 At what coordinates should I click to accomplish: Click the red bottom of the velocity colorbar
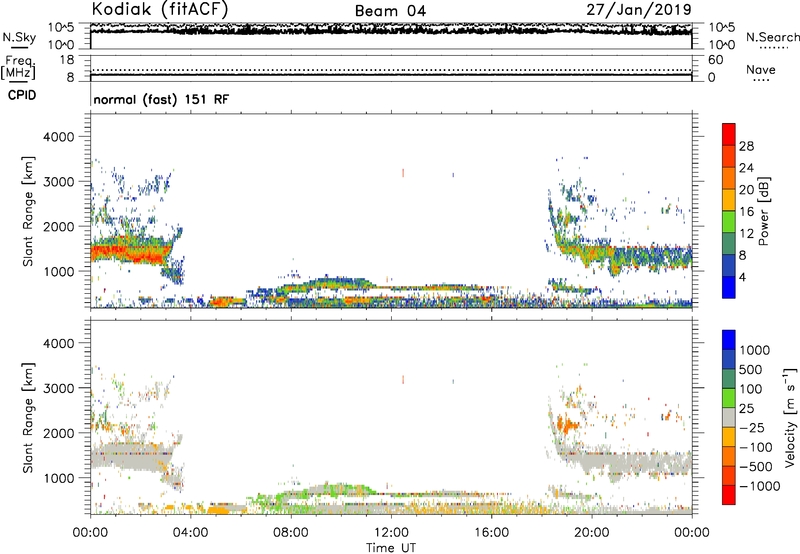[x=729, y=495]
